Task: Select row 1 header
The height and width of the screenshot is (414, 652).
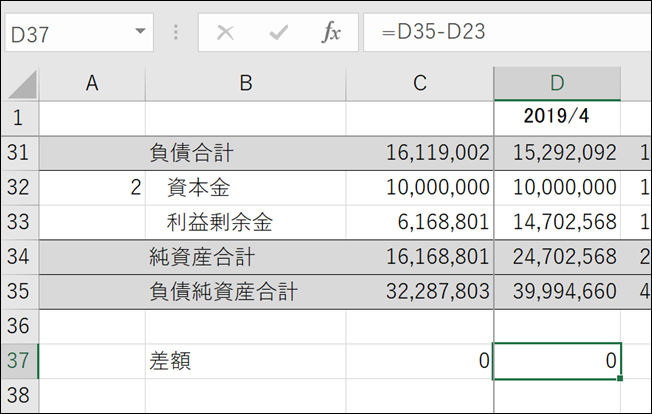Action: (x=20, y=118)
